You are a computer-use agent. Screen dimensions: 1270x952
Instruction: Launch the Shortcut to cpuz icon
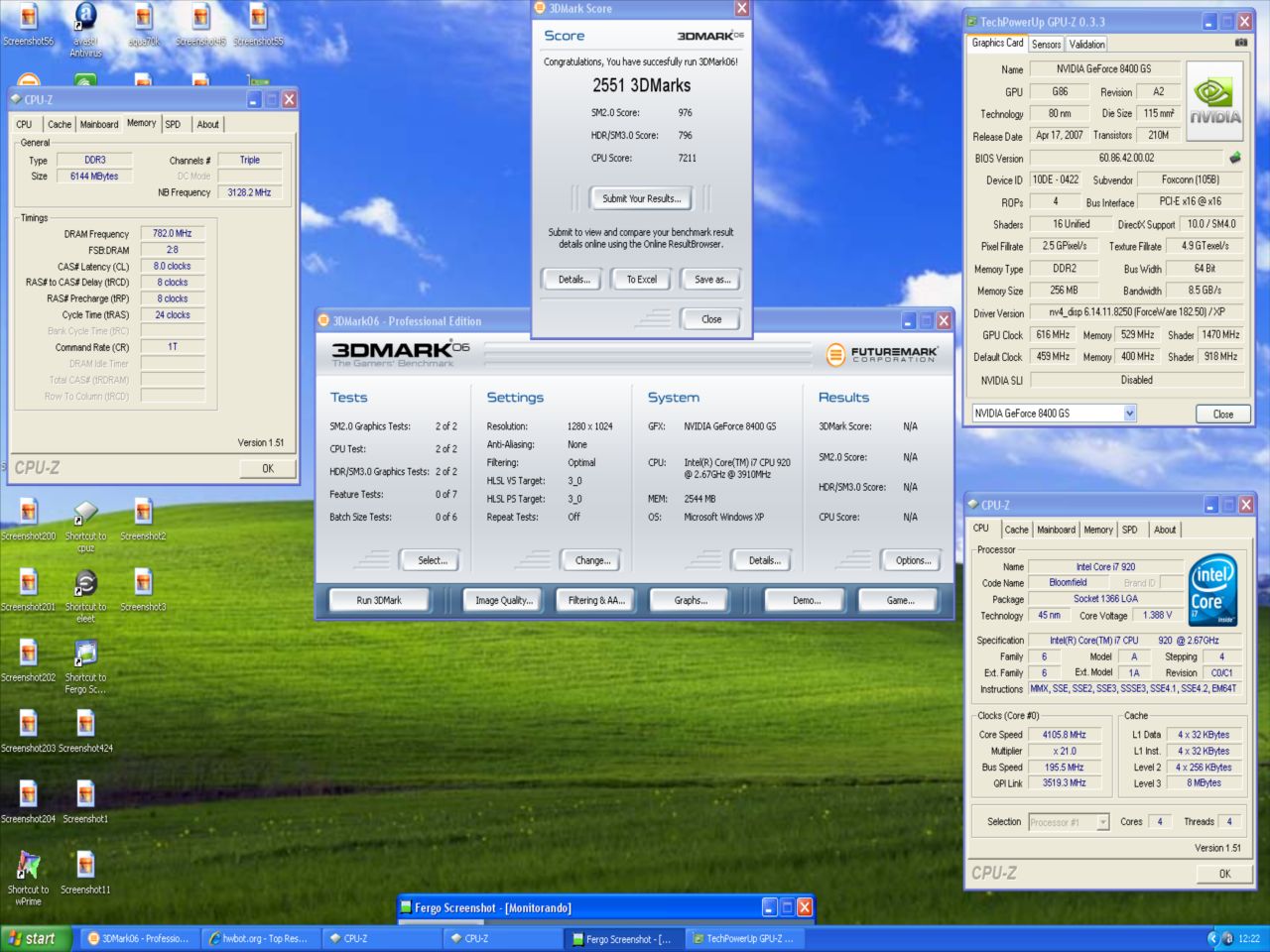85,526
